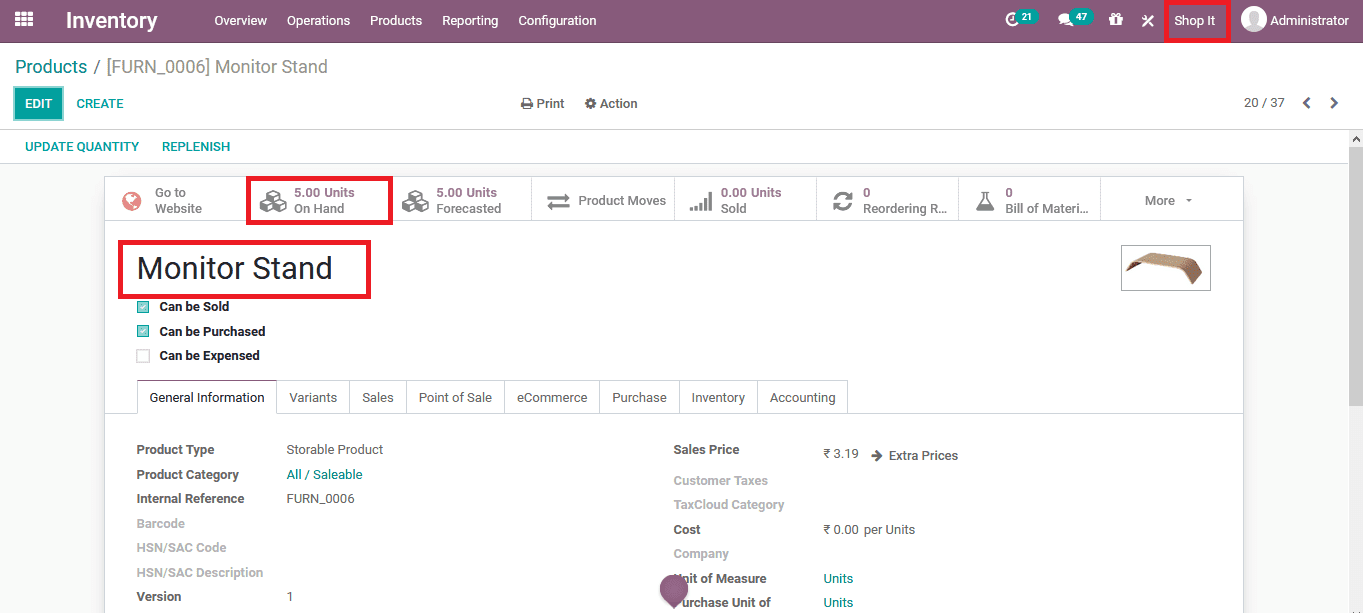Image resolution: width=1363 pixels, height=613 pixels.
Task: Click the Administrator avatar icon
Action: pyautogui.click(x=1253, y=19)
